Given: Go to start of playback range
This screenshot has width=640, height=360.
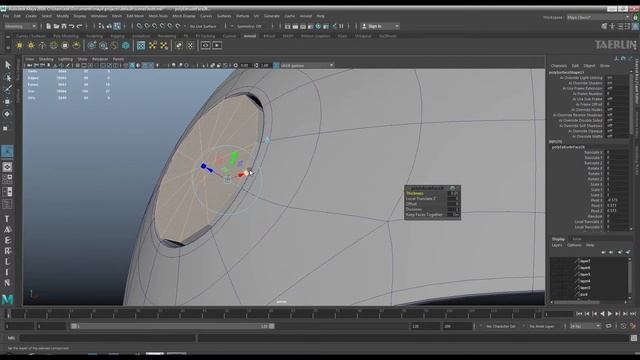Looking at the screenshot, I should (579, 313).
